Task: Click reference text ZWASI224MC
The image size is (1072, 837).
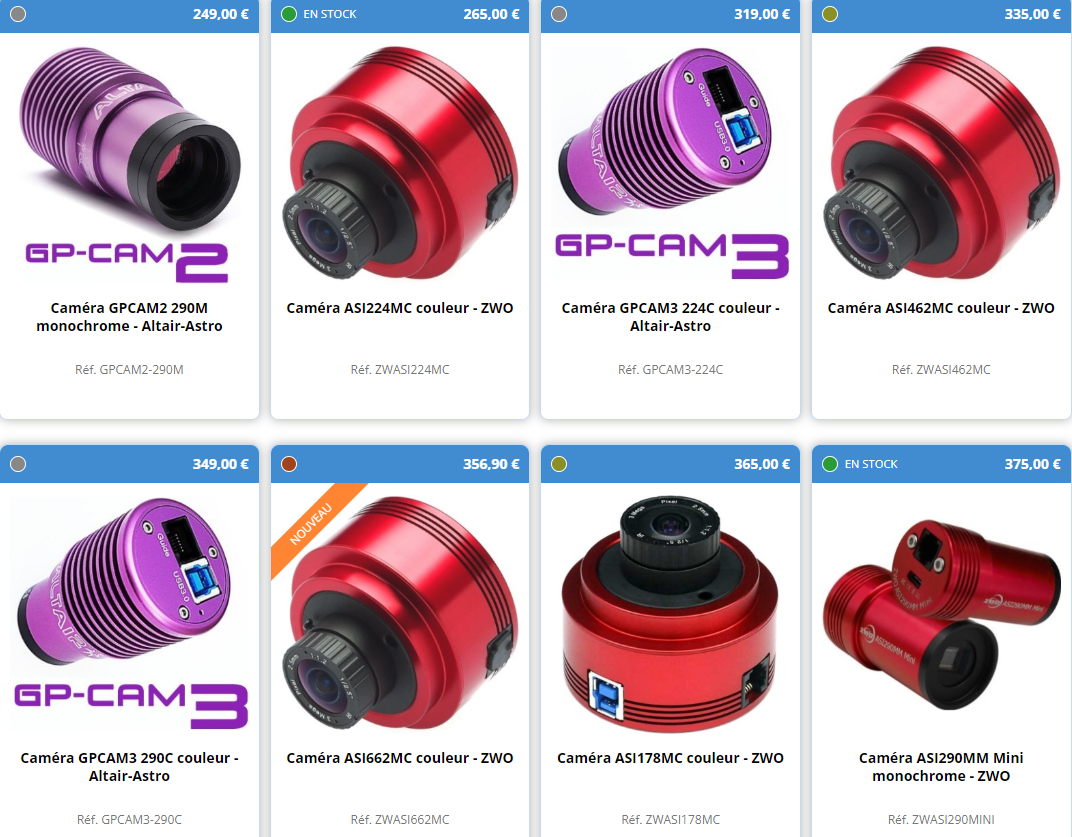Action: (x=400, y=370)
